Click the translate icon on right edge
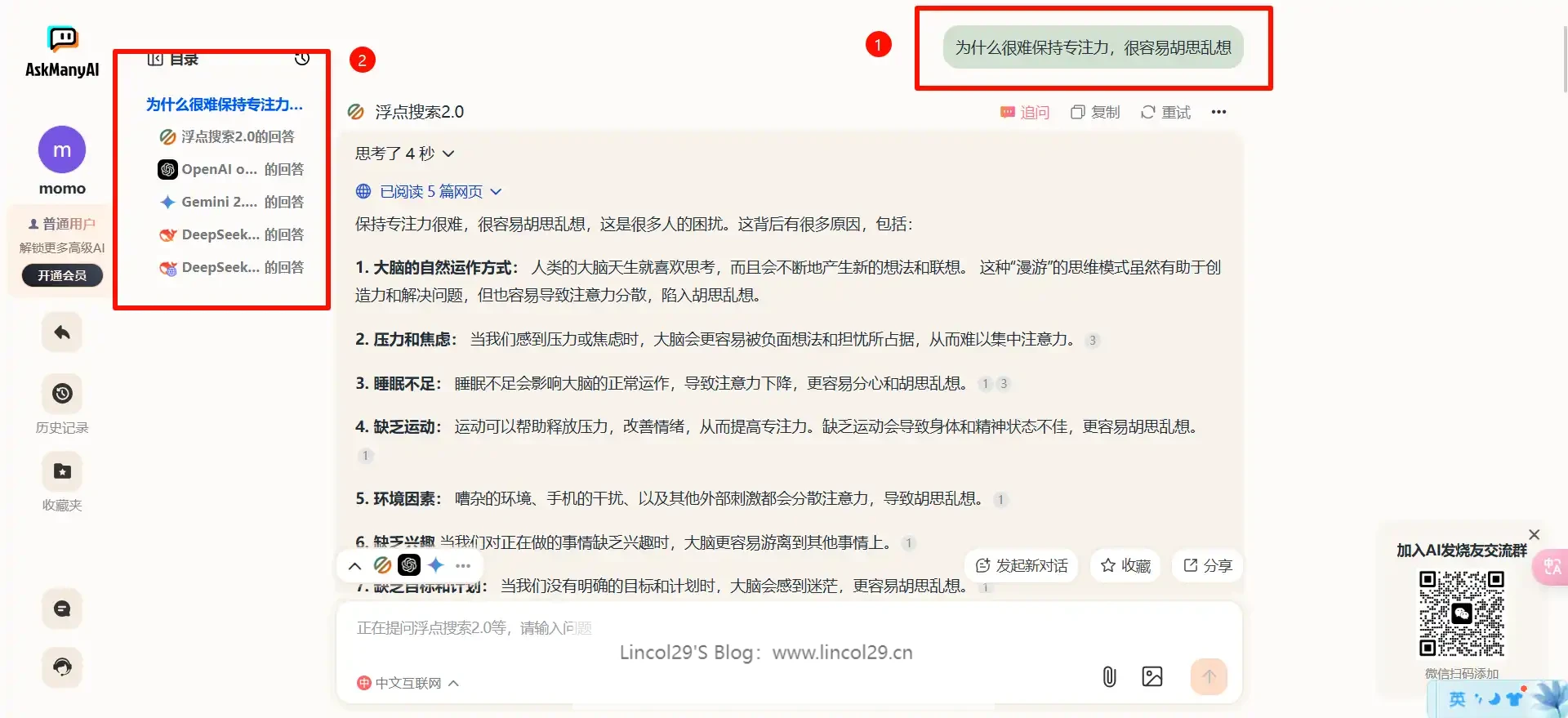Image resolution: width=1568 pixels, height=718 pixels. [1552, 567]
